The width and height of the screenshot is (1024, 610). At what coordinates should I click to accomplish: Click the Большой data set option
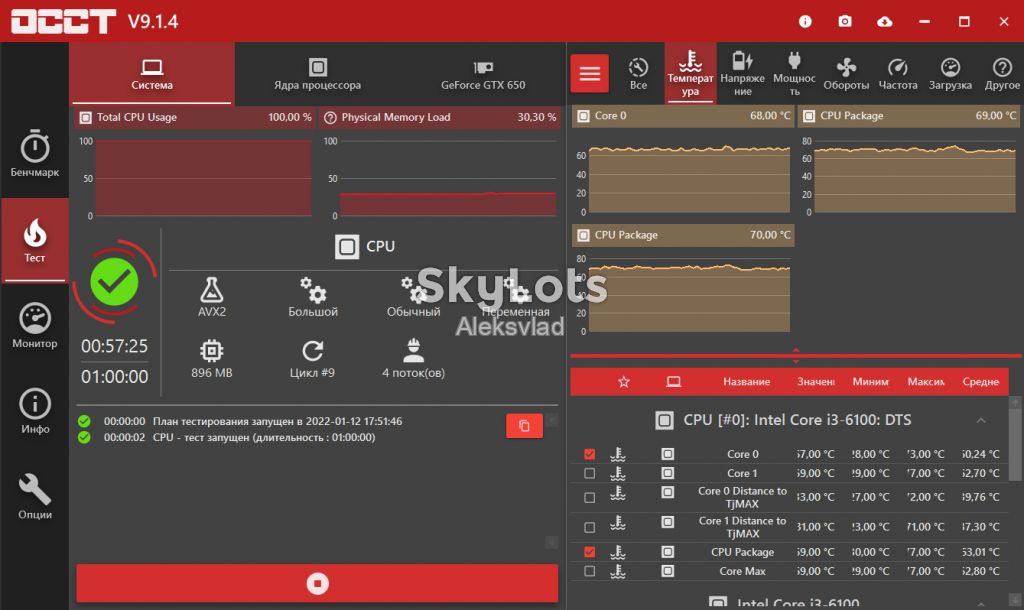tap(313, 297)
